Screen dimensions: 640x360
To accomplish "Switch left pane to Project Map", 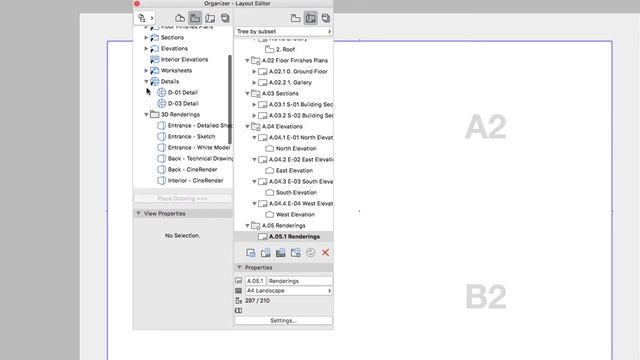I will click(180, 18).
